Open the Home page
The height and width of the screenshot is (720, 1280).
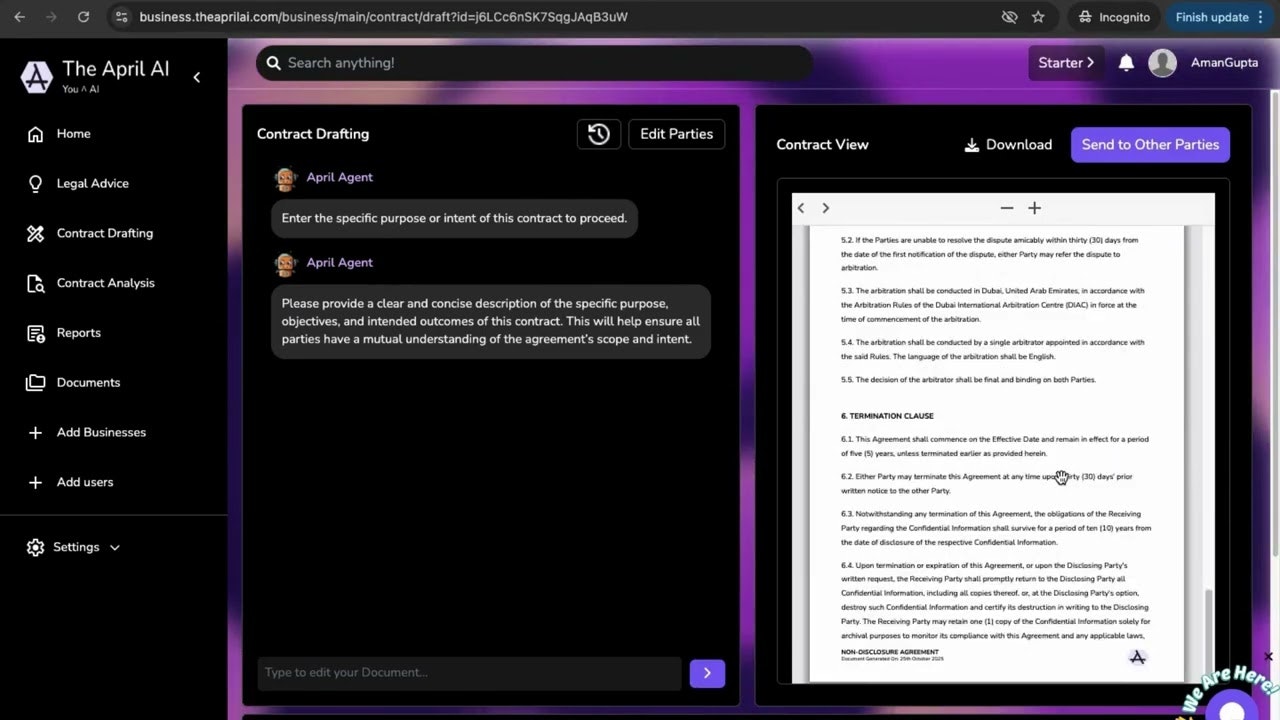pos(73,134)
